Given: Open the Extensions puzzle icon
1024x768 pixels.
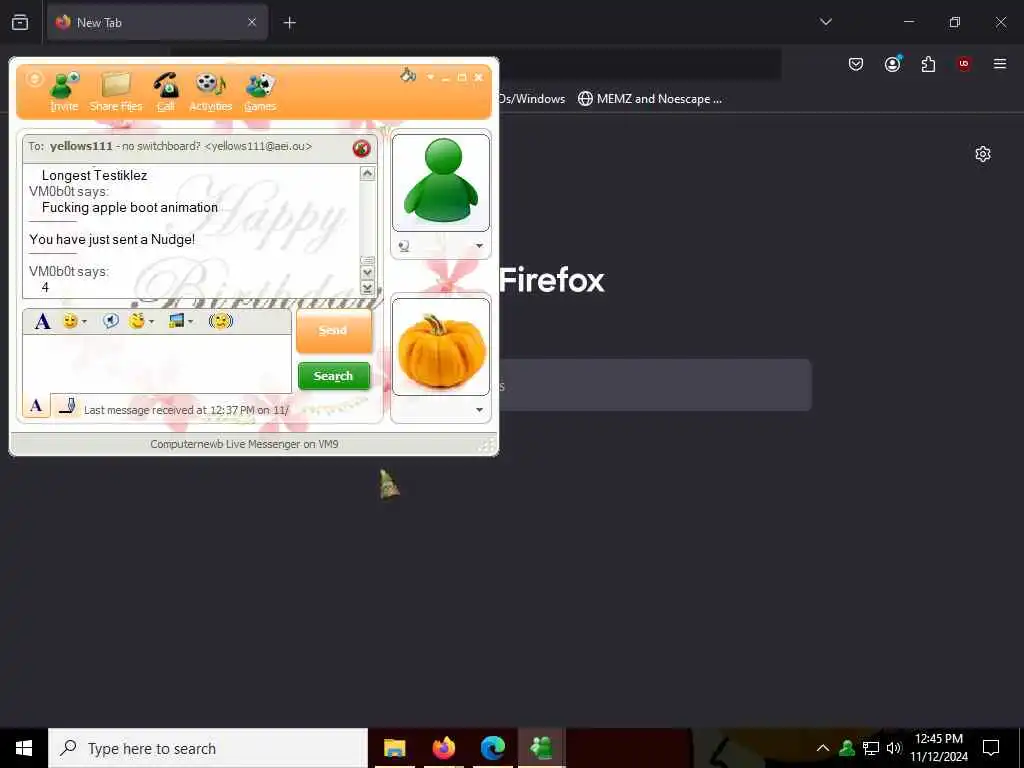Looking at the screenshot, I should 928,64.
